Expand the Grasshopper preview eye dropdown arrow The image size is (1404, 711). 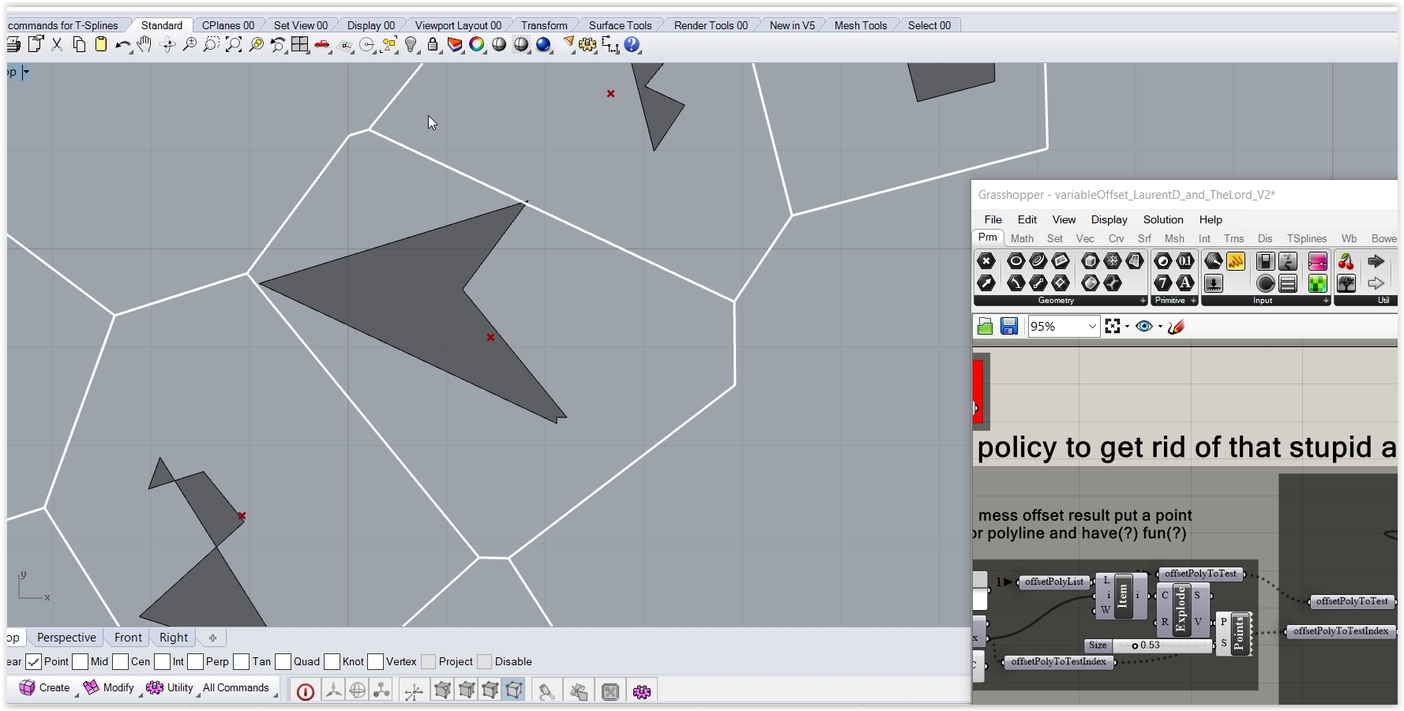(1160, 327)
